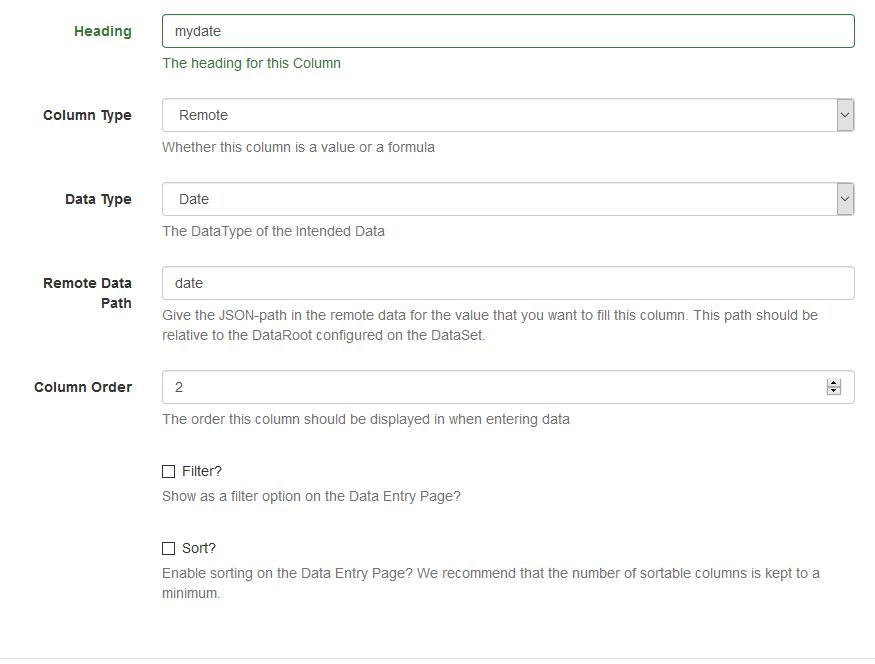Image resolution: width=875 pixels, height=664 pixels.
Task: Enable the Sort? checkbox
Action: click(x=169, y=548)
